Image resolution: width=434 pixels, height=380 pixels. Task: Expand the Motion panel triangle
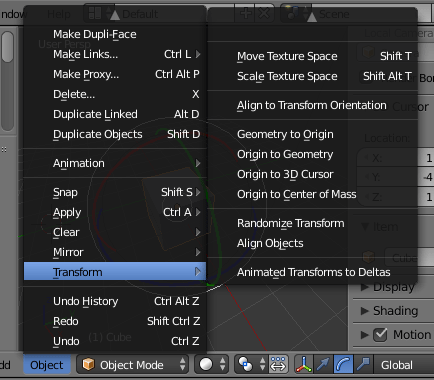point(365,335)
